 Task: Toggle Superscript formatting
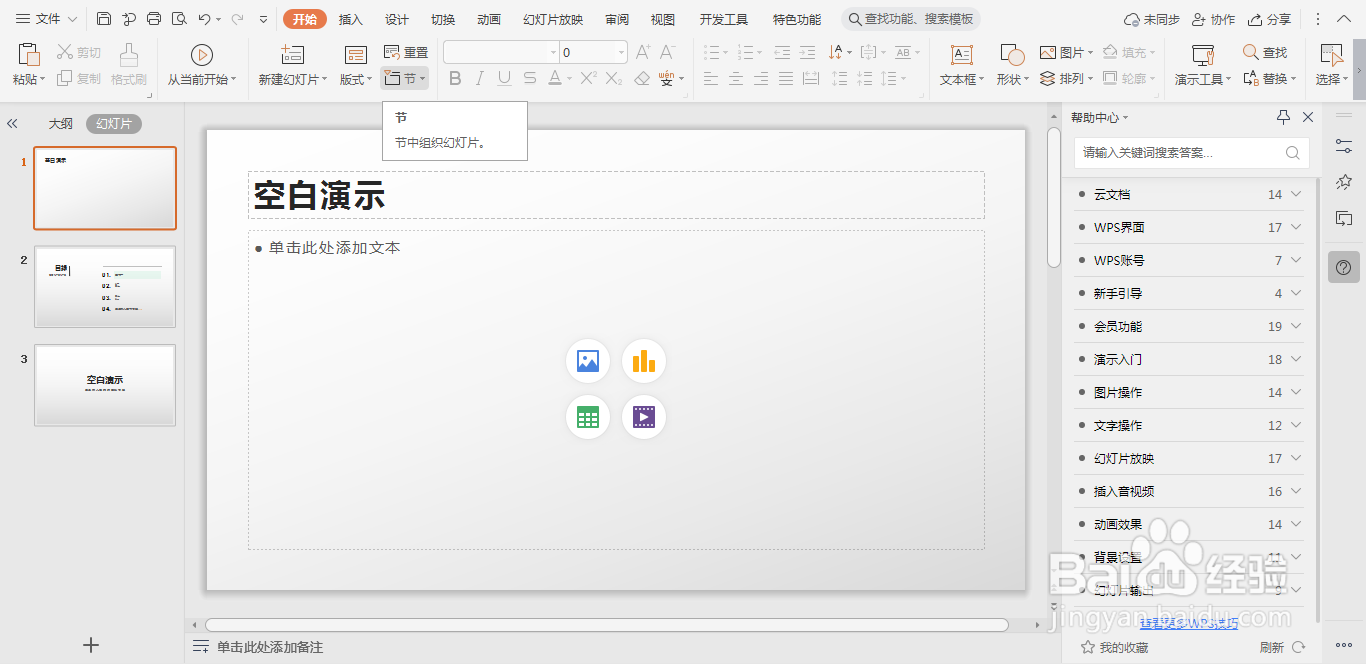[x=589, y=78]
